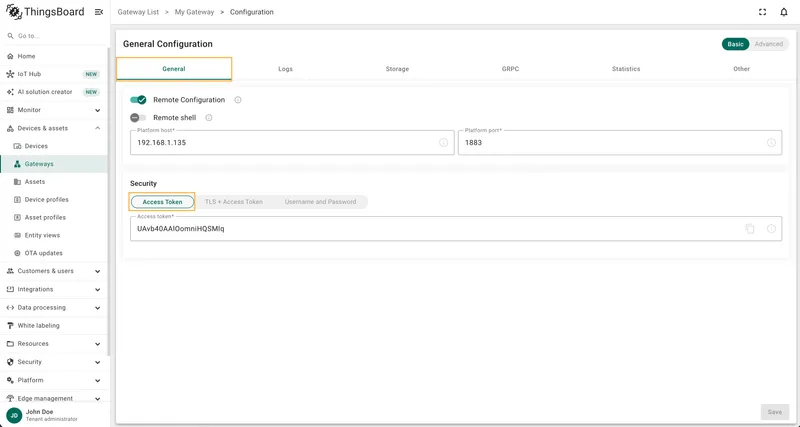Click the Device profiles icon
Viewport: 800px width, 427px height.
17,200
